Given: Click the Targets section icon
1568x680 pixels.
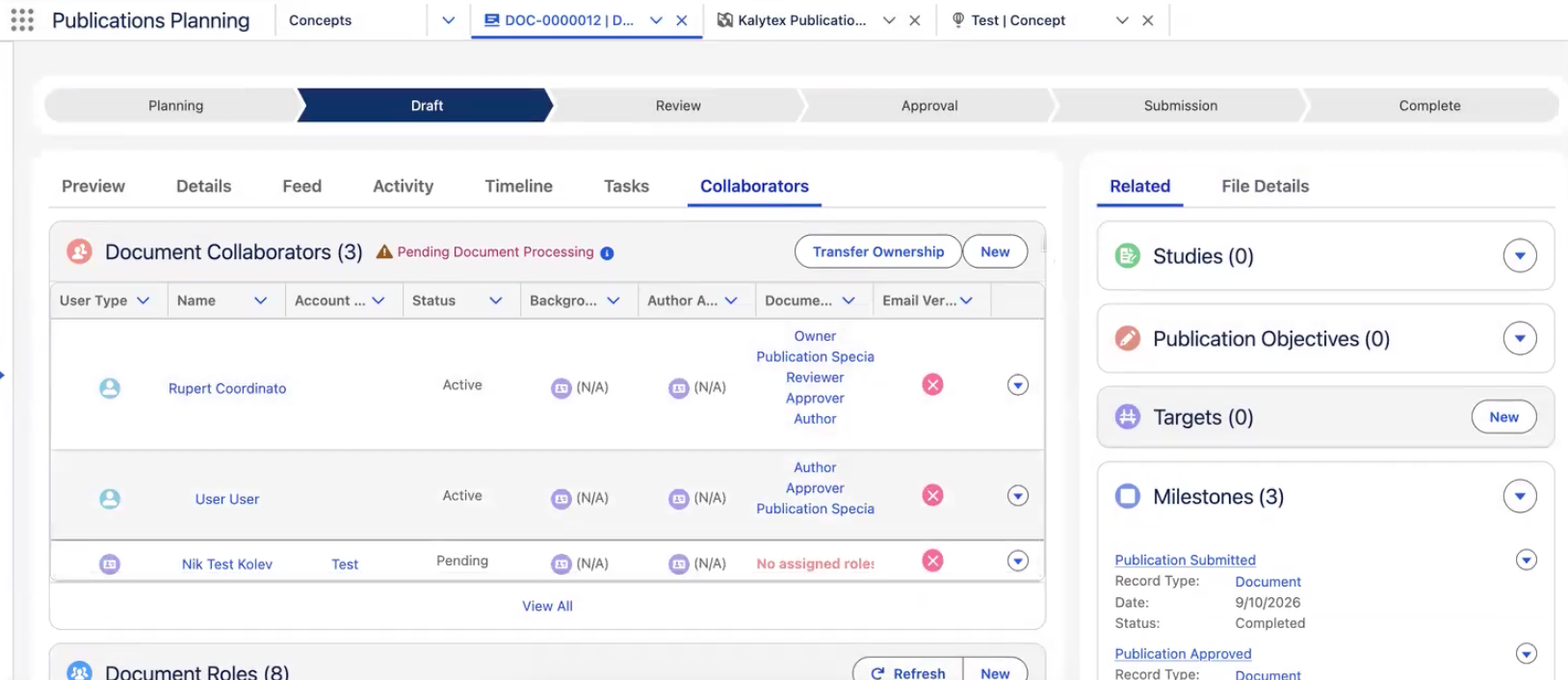Looking at the screenshot, I should click(1128, 417).
